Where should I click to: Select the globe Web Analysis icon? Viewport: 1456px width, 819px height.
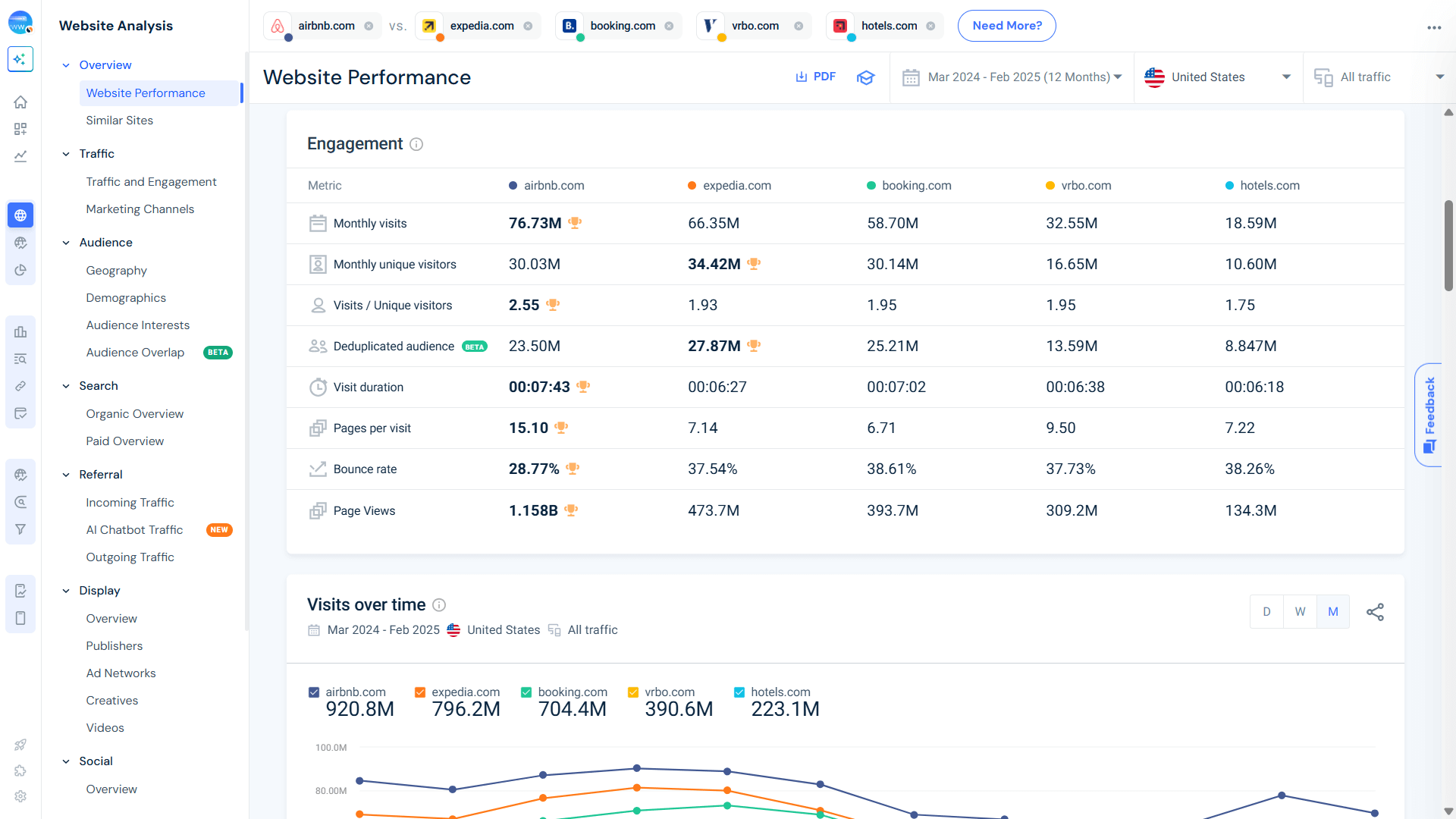[20, 215]
